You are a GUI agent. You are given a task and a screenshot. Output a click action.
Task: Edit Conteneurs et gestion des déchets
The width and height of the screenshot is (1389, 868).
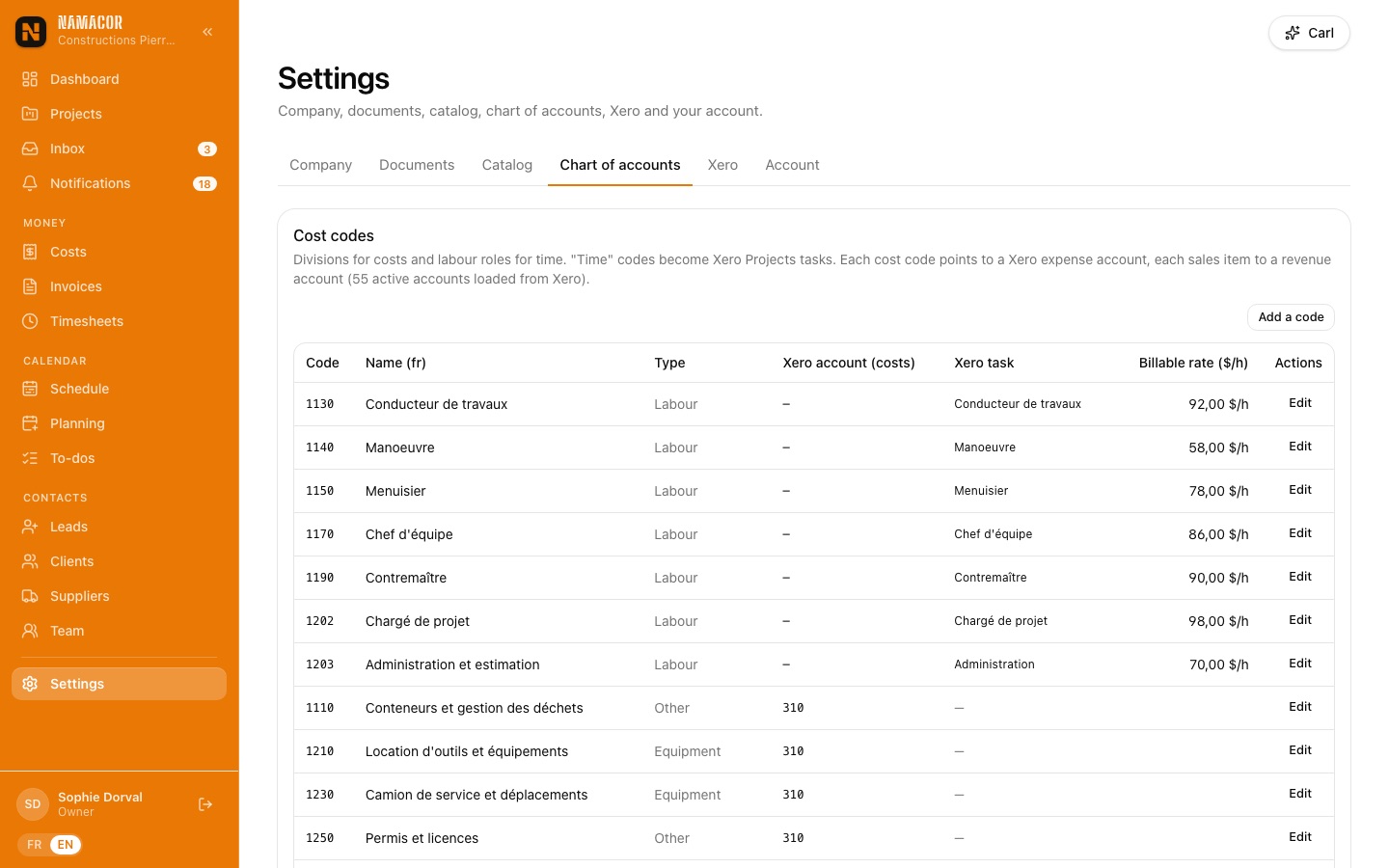coord(1300,707)
